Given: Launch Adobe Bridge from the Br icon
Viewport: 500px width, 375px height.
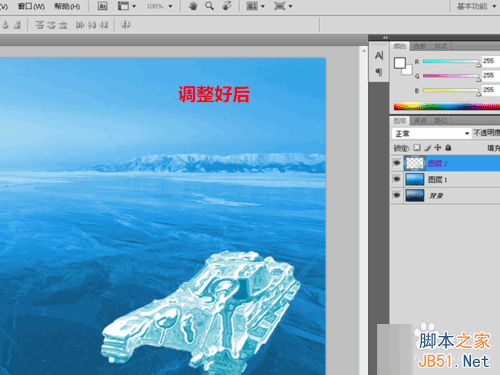Looking at the screenshot, I should pyautogui.click(x=102, y=6).
